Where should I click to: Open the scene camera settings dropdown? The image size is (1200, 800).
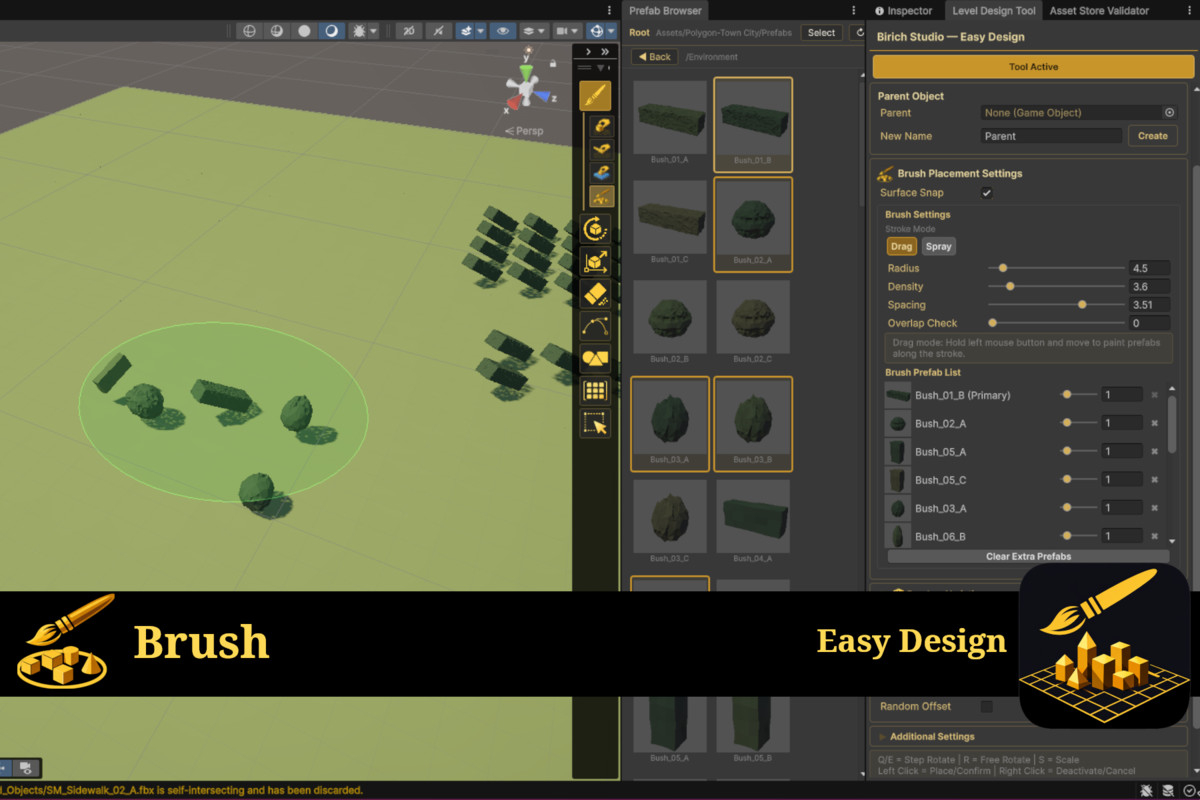click(x=567, y=31)
